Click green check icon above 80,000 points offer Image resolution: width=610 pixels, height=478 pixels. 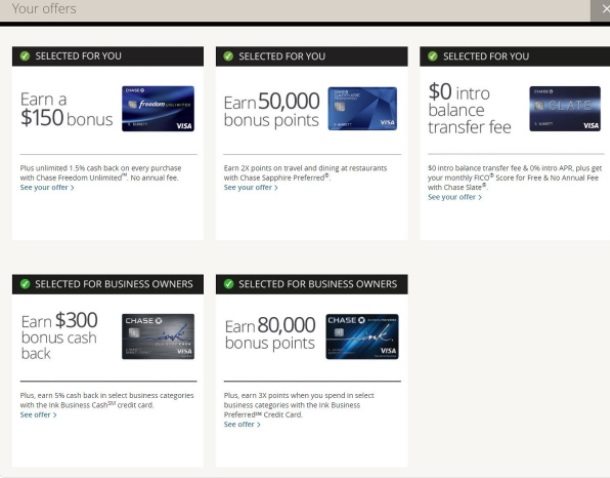[229, 284]
